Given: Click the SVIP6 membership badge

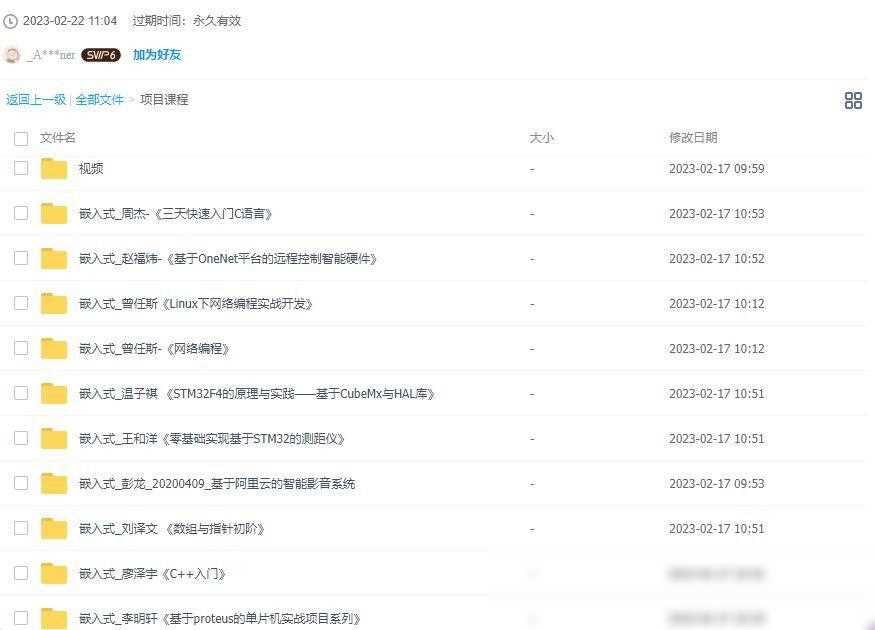Looking at the screenshot, I should tap(100, 55).
